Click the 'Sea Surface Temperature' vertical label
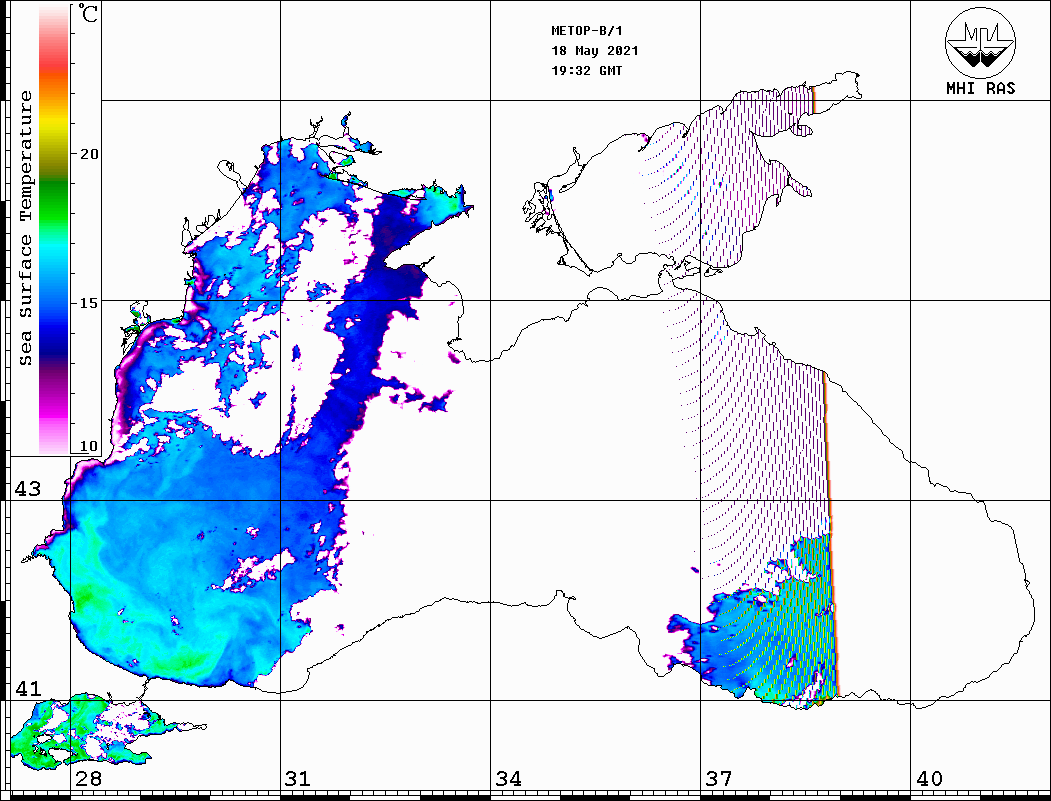Image resolution: width=1051 pixels, height=801 pixels. pyautogui.click(x=25, y=228)
